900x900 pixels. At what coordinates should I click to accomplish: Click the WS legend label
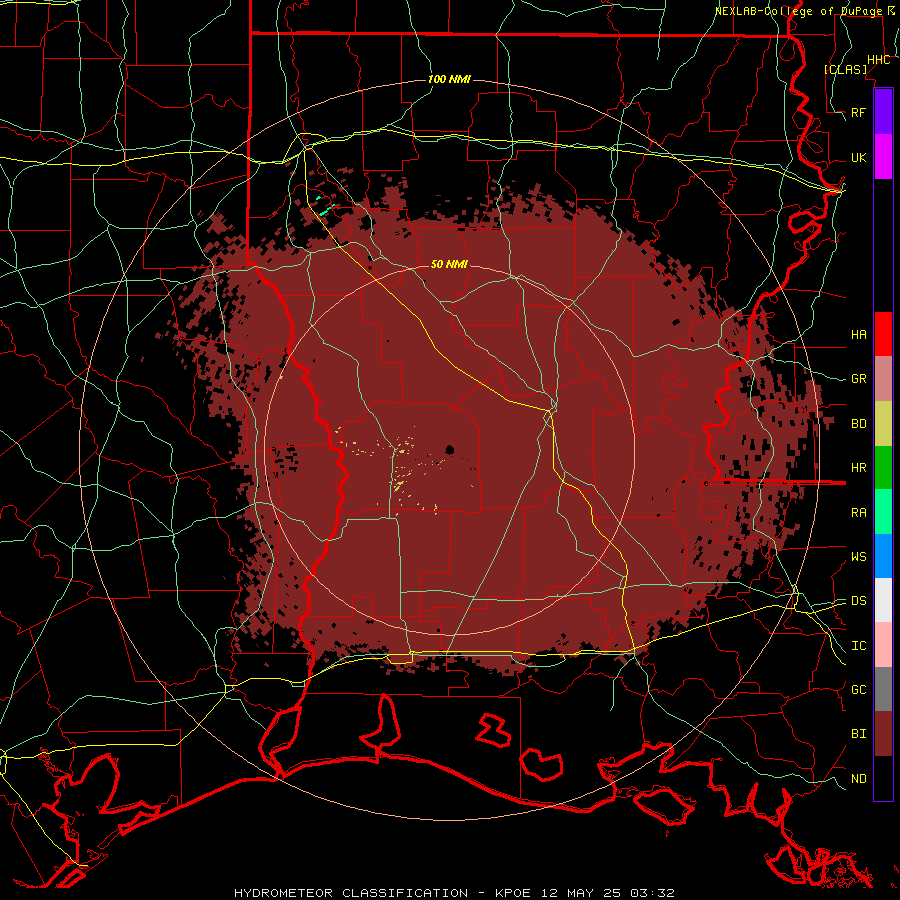point(858,557)
